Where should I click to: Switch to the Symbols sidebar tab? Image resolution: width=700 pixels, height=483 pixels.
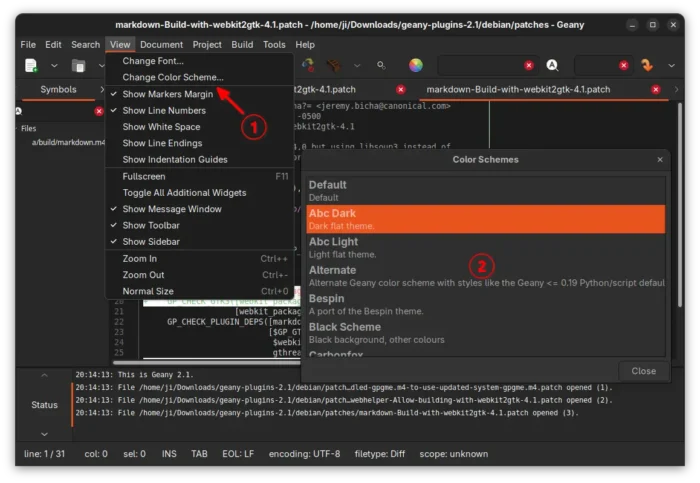pyautogui.click(x=58, y=90)
